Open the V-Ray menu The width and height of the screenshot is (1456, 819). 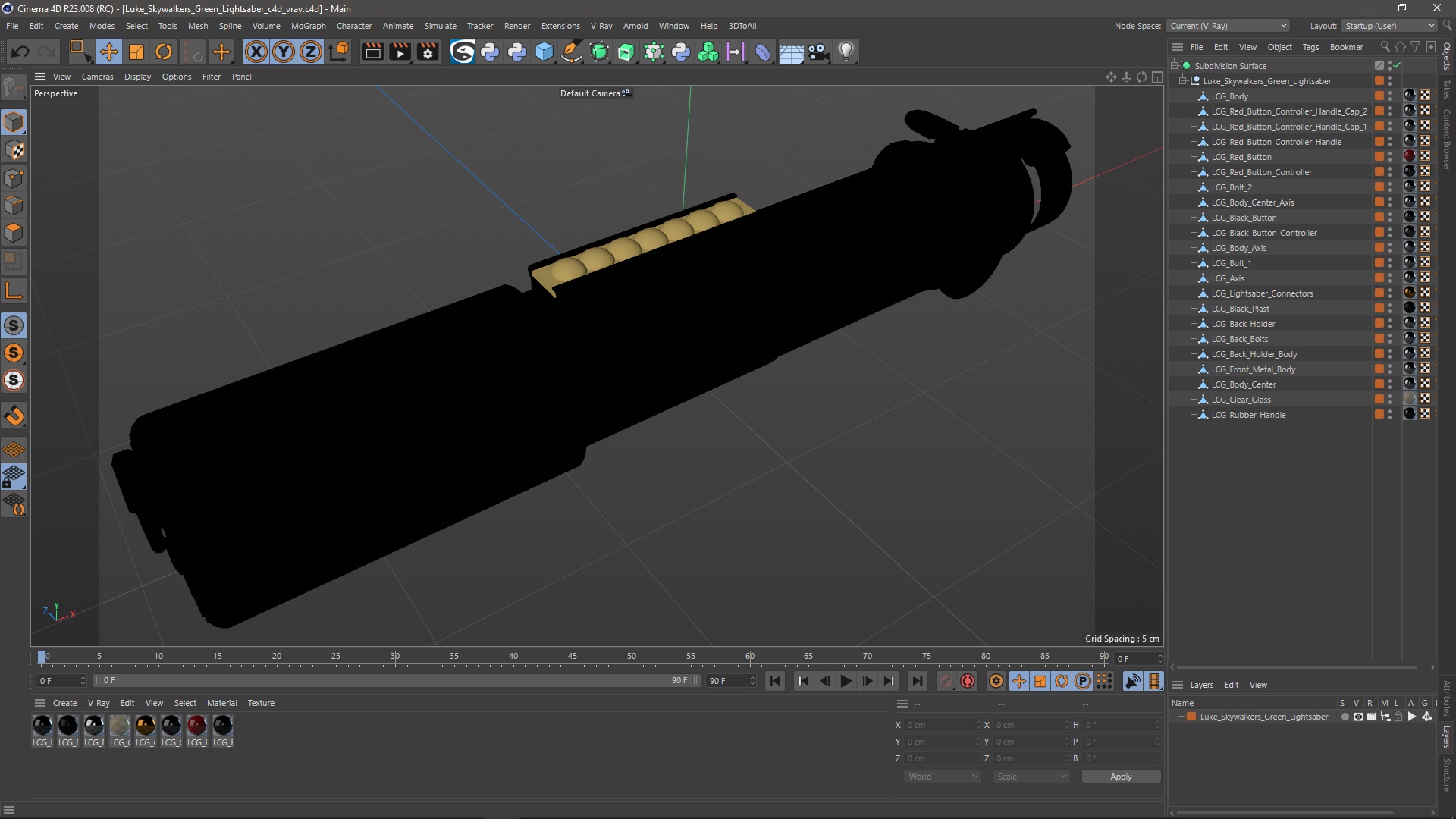pyautogui.click(x=601, y=26)
